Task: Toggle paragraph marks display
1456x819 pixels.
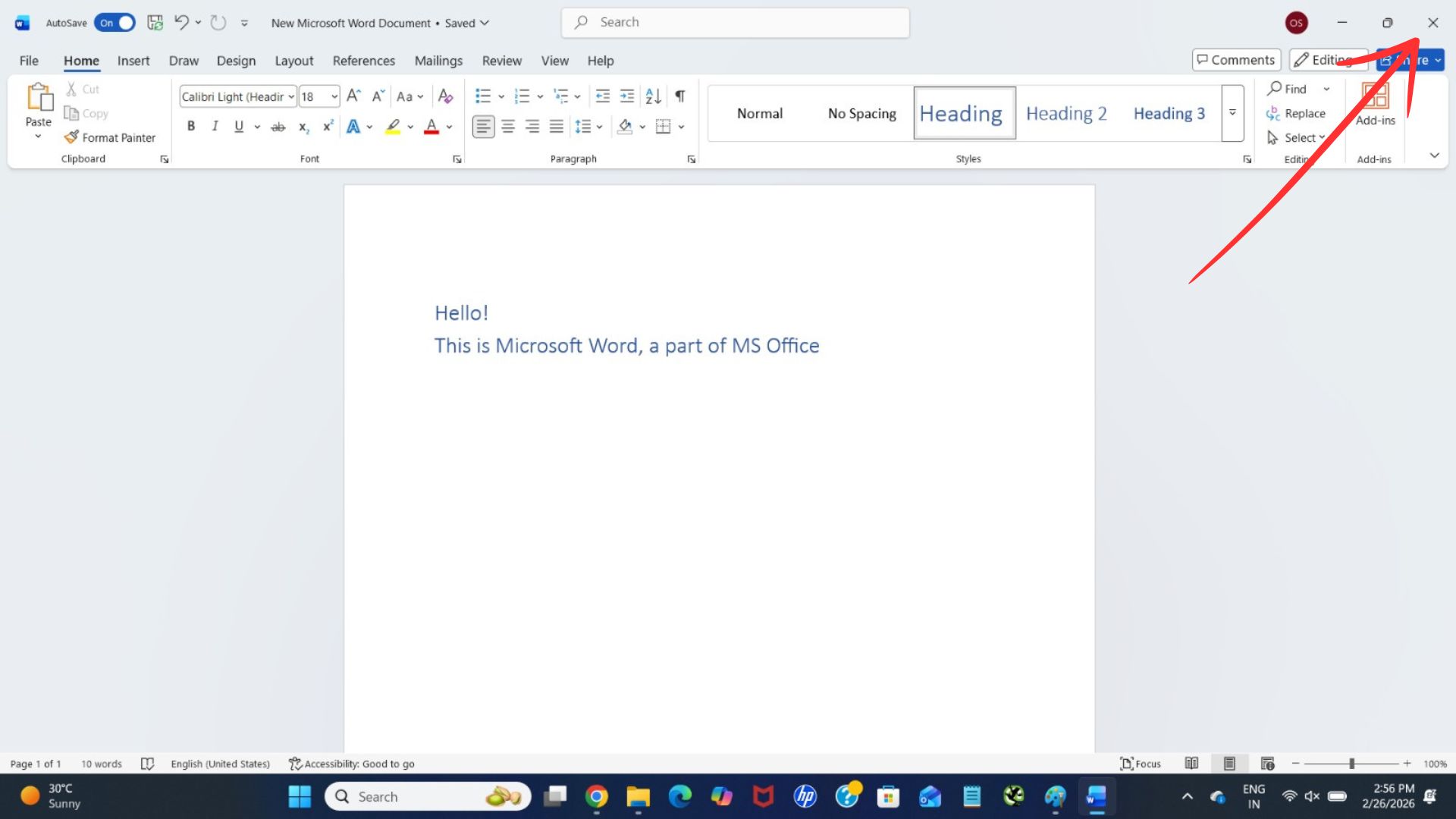Action: coord(679,96)
